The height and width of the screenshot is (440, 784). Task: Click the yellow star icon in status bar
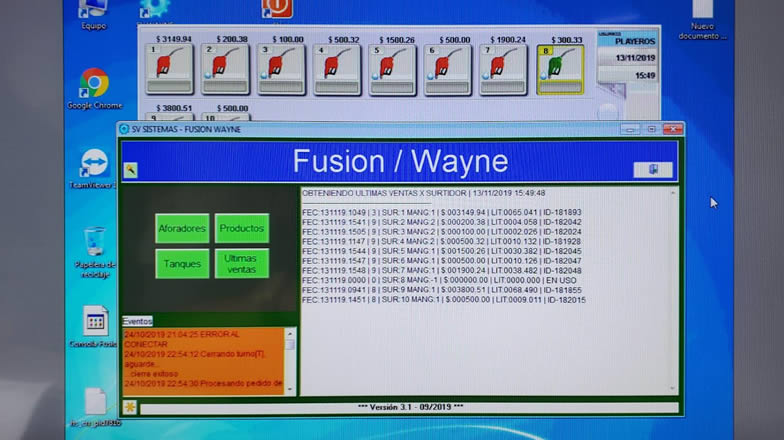point(130,407)
